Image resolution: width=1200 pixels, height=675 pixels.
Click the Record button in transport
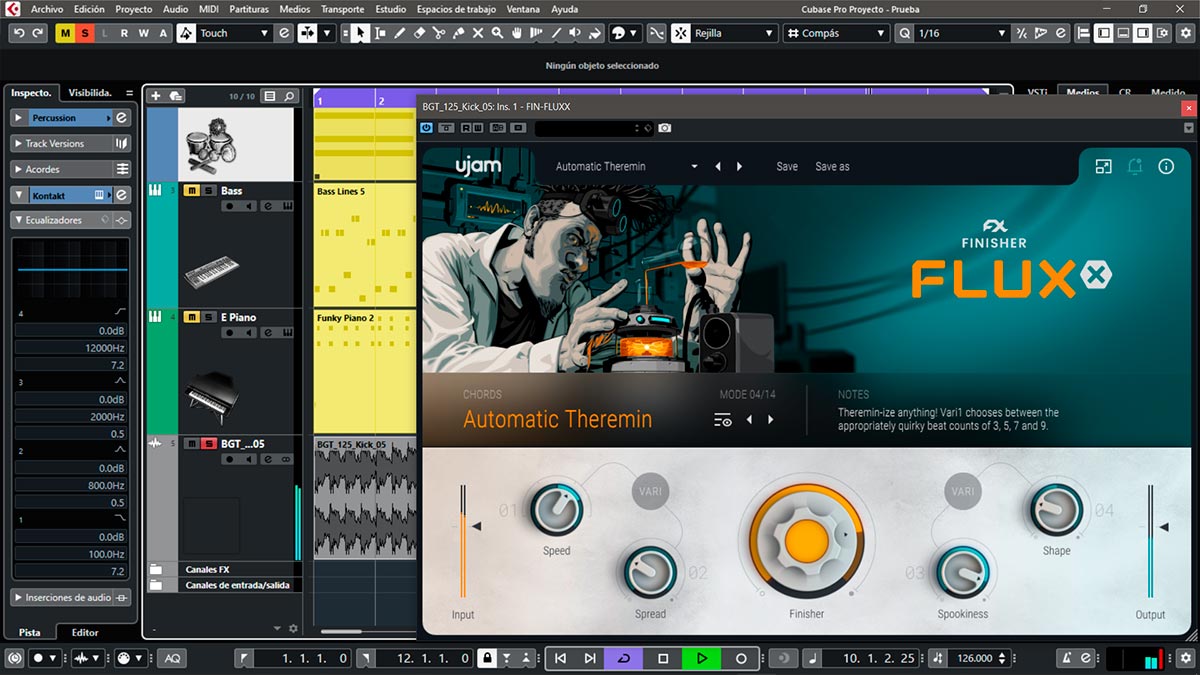[x=741, y=658]
